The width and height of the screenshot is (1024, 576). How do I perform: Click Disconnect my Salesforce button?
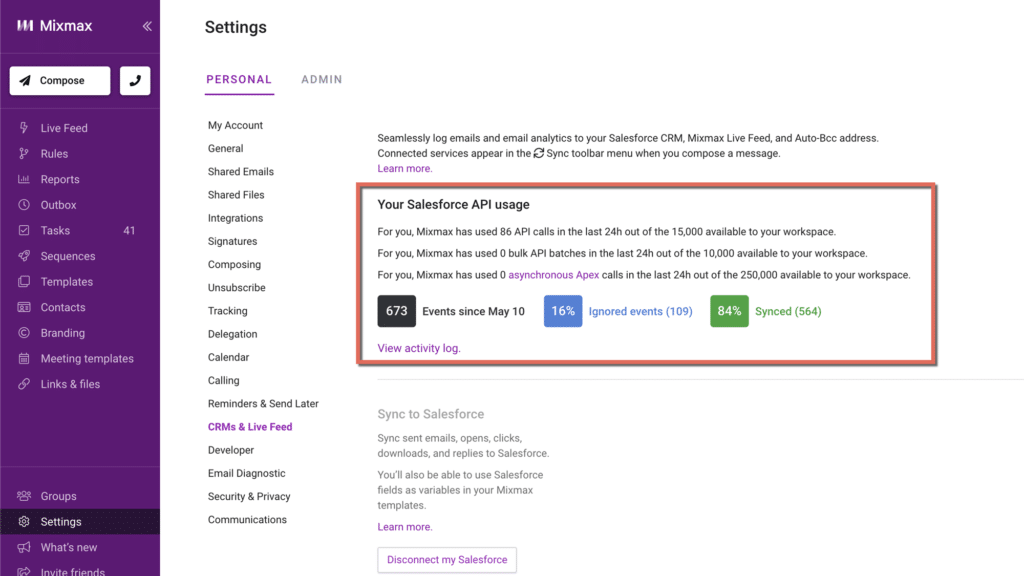tap(447, 560)
